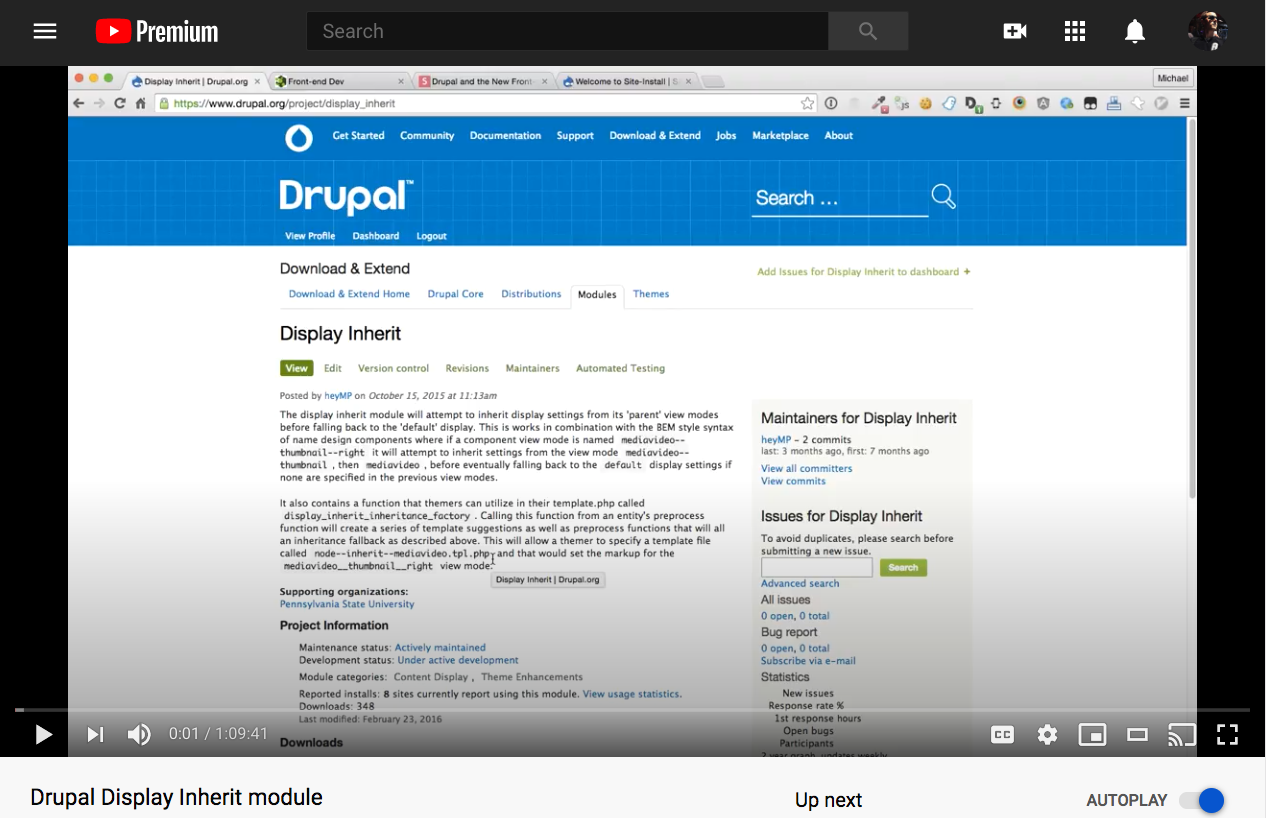Open the Advanced search link
The image size is (1266, 818).
800,583
